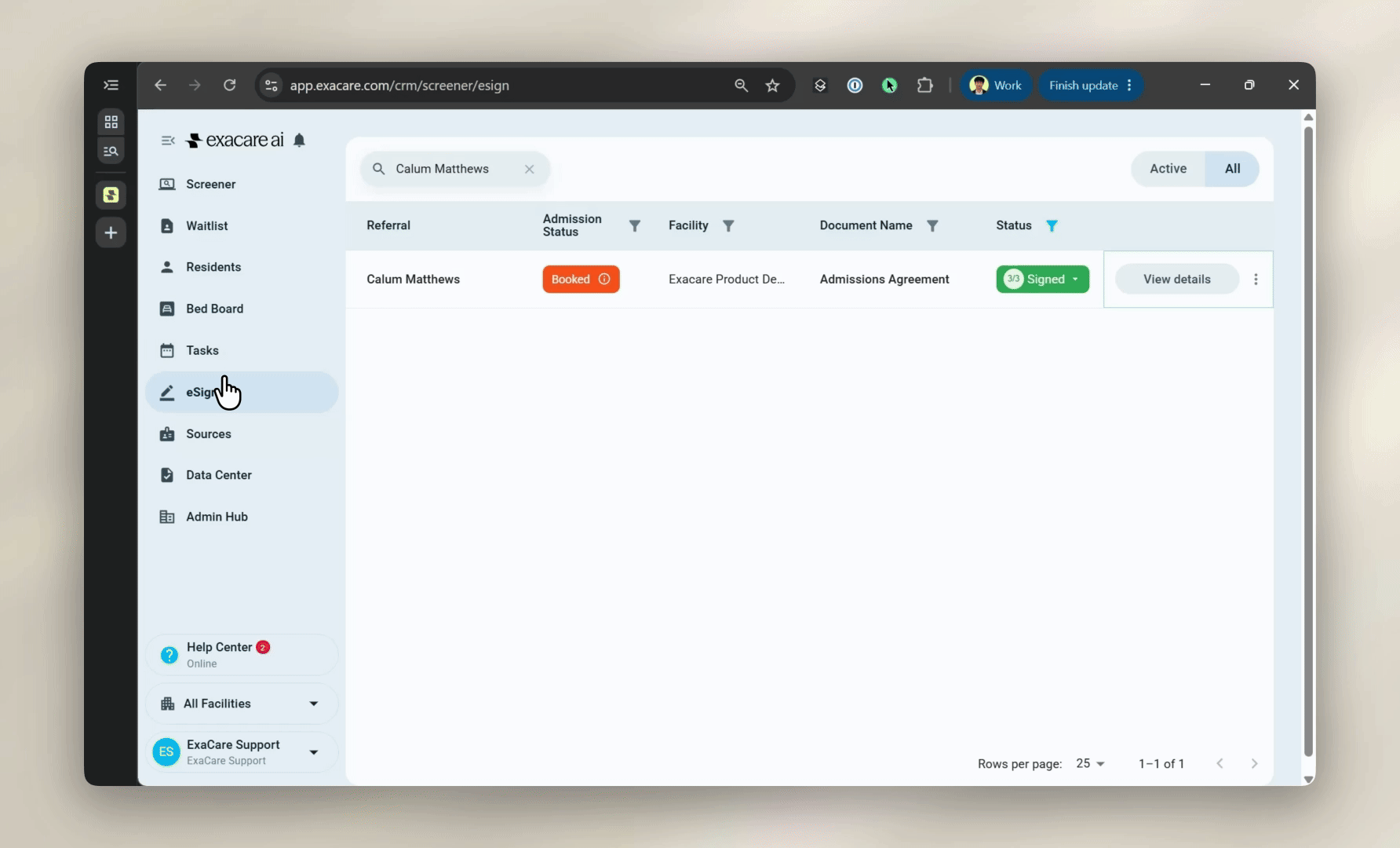
Task: Reload the page in browser
Action: [230, 86]
